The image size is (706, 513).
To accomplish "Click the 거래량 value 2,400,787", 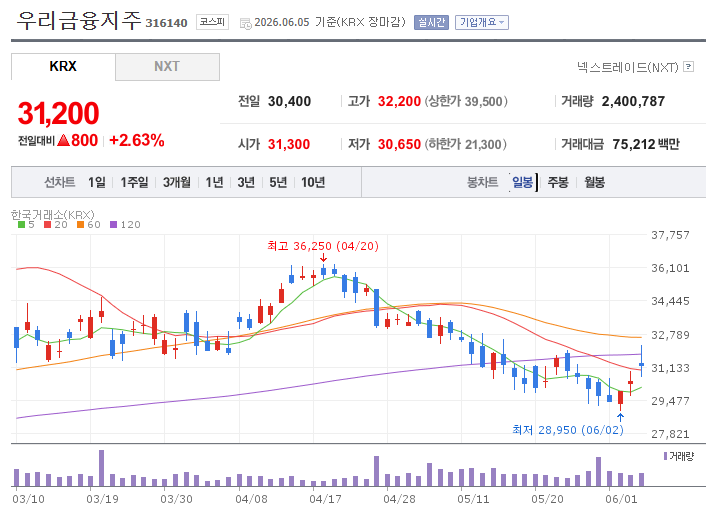I will (633, 101).
